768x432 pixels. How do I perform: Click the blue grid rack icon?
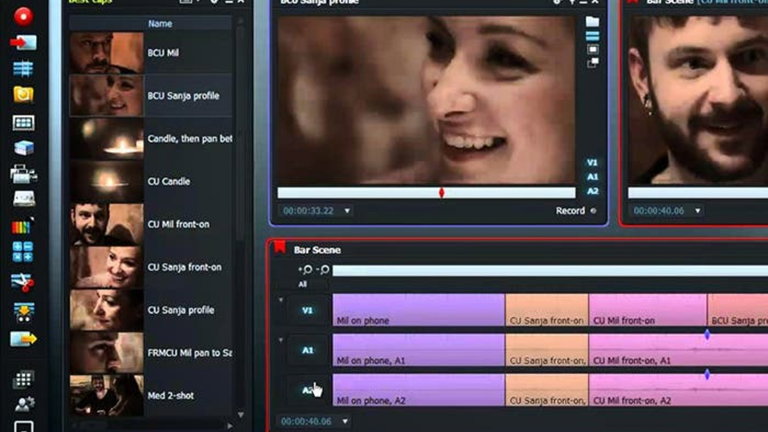tap(23, 68)
